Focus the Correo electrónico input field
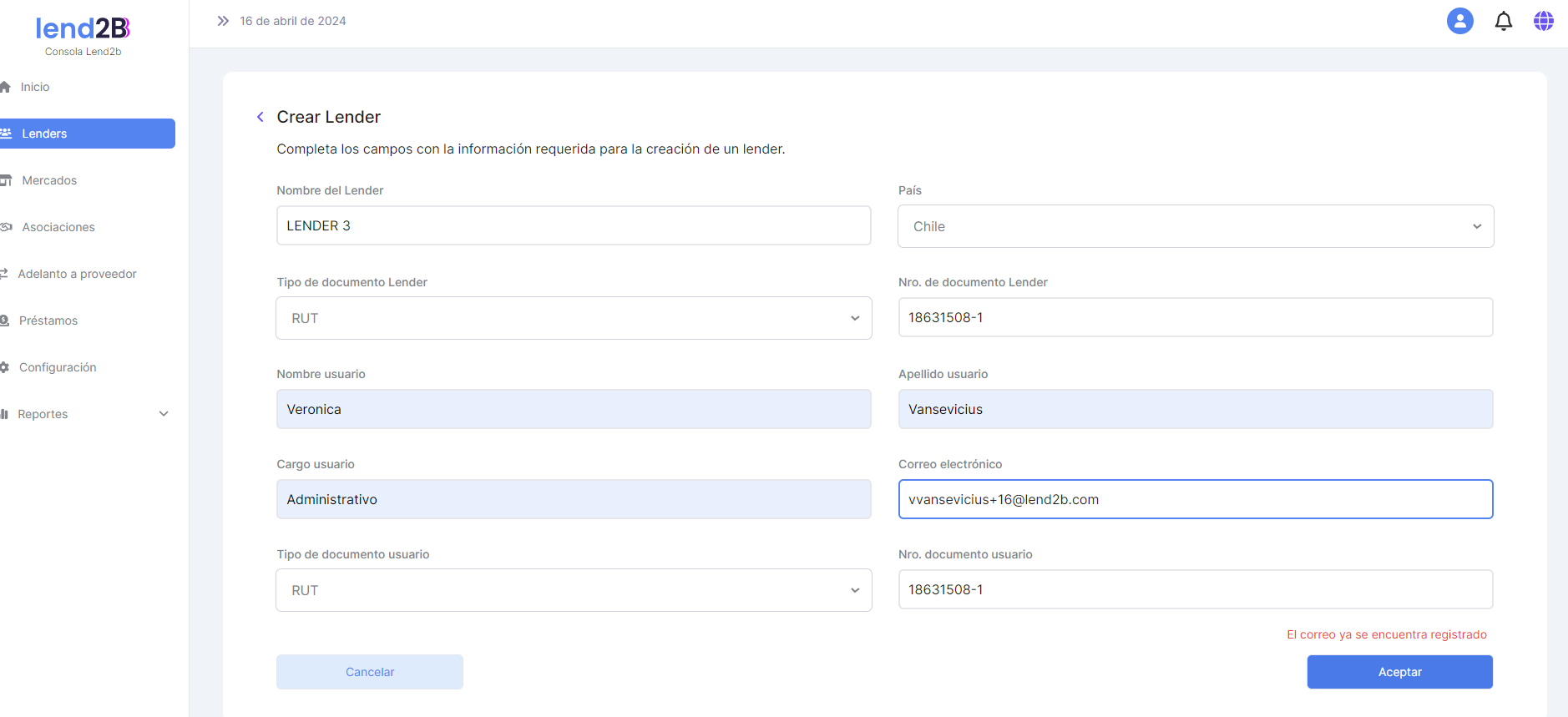 point(1195,499)
